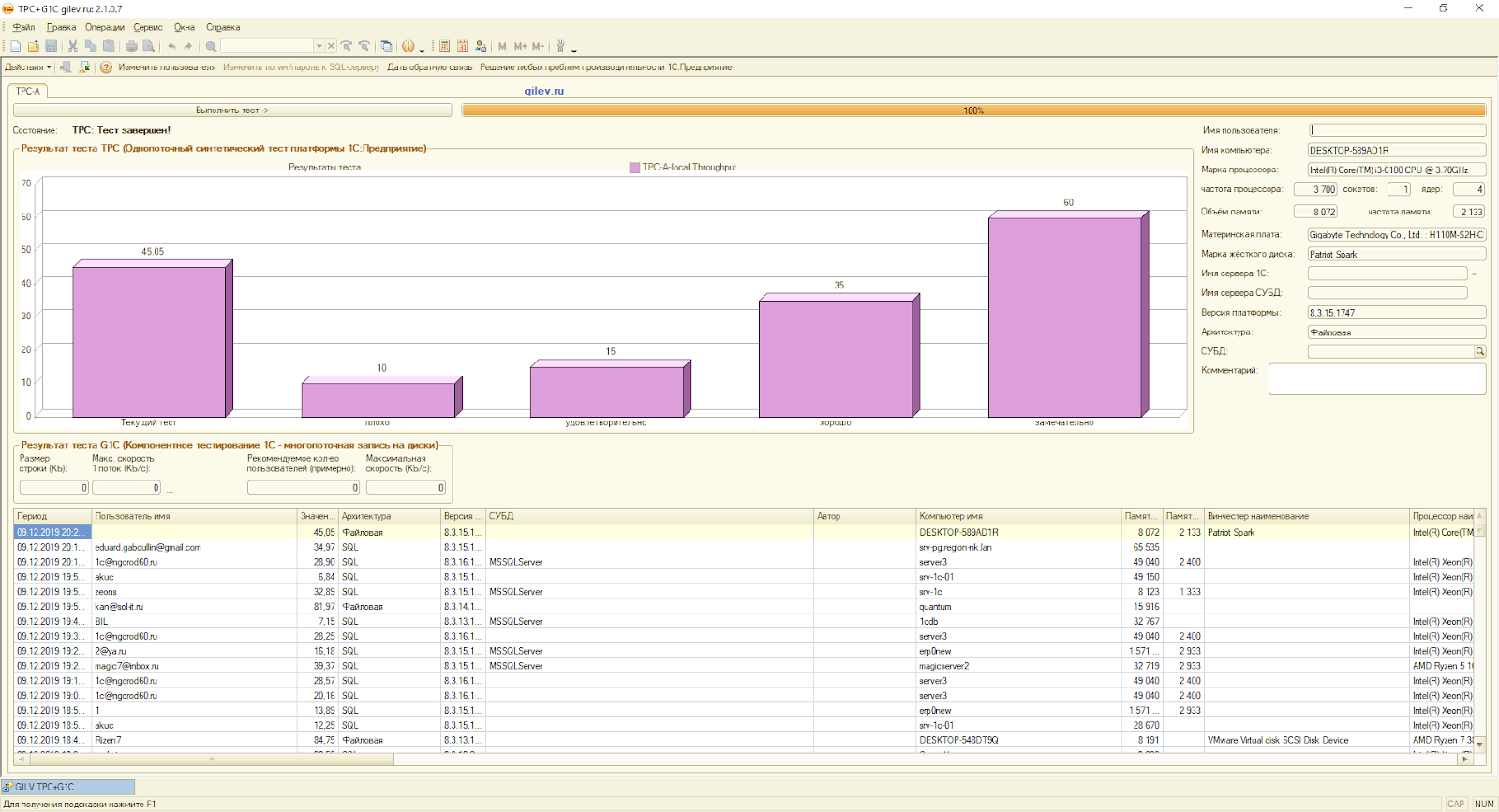
Task: Open the Сервис menu
Action: 147,27
